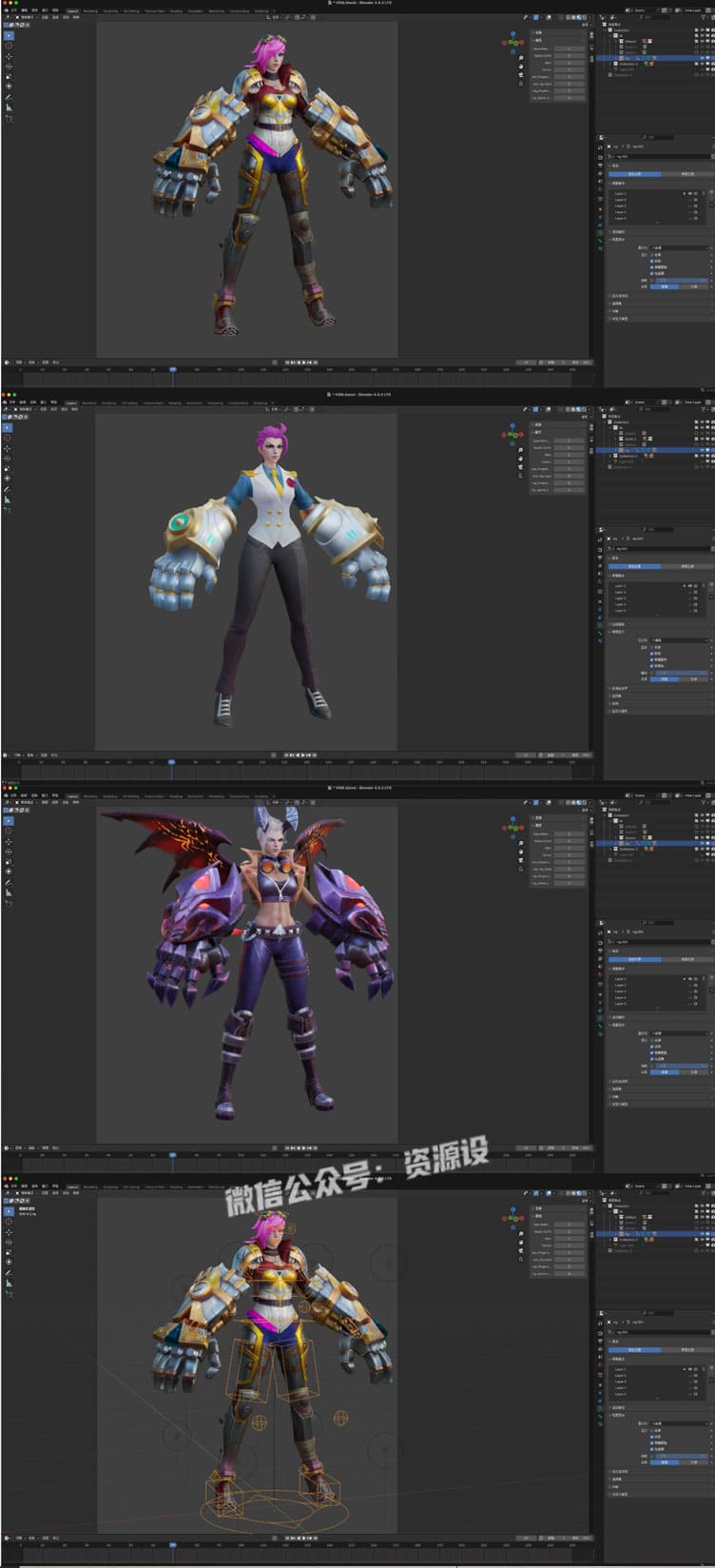Toggle visibility of Default row, top window outliner
The width and height of the screenshot is (715, 1568).
coord(702,41)
